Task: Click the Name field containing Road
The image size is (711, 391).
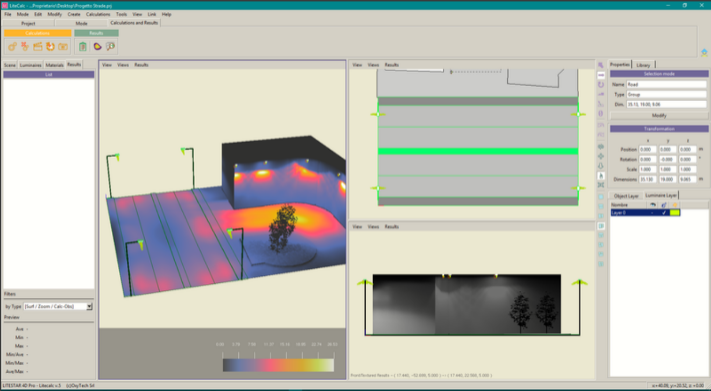Action: (x=666, y=84)
